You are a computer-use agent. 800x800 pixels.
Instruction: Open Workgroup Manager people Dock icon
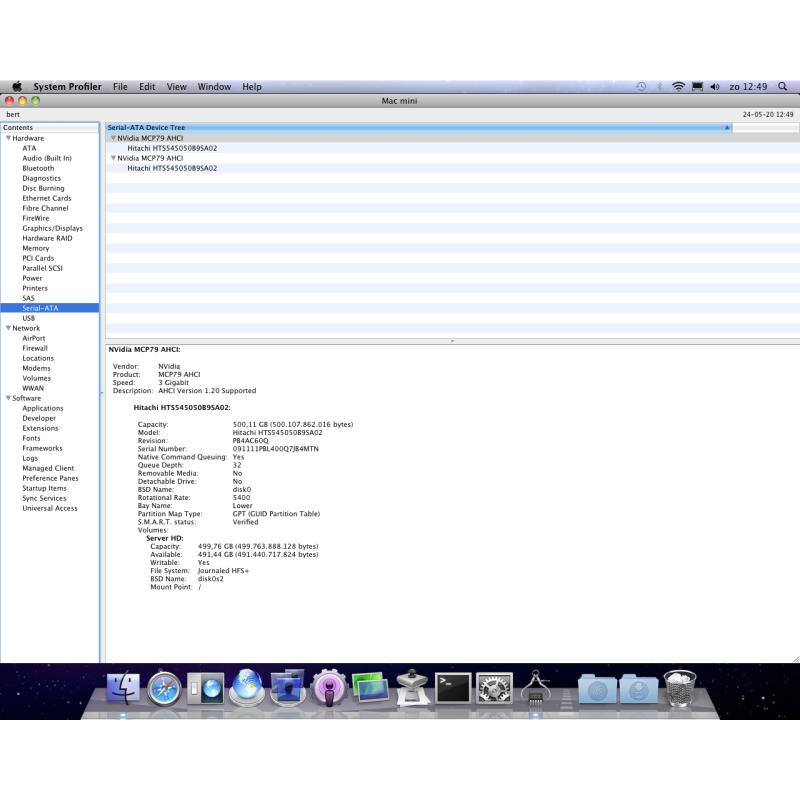pos(288,688)
